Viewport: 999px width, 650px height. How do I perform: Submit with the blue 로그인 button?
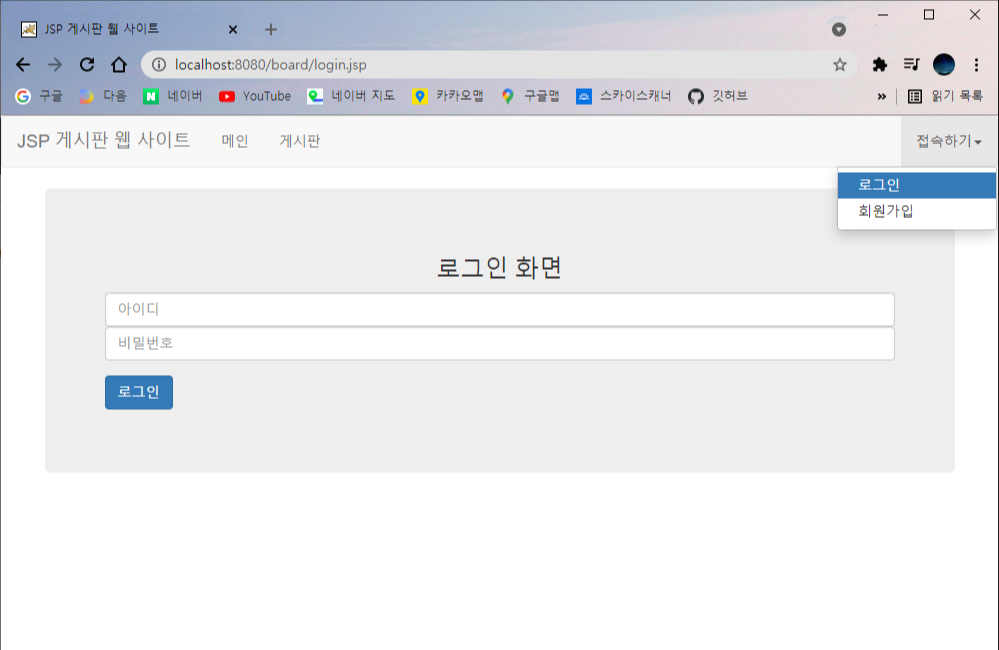(139, 392)
